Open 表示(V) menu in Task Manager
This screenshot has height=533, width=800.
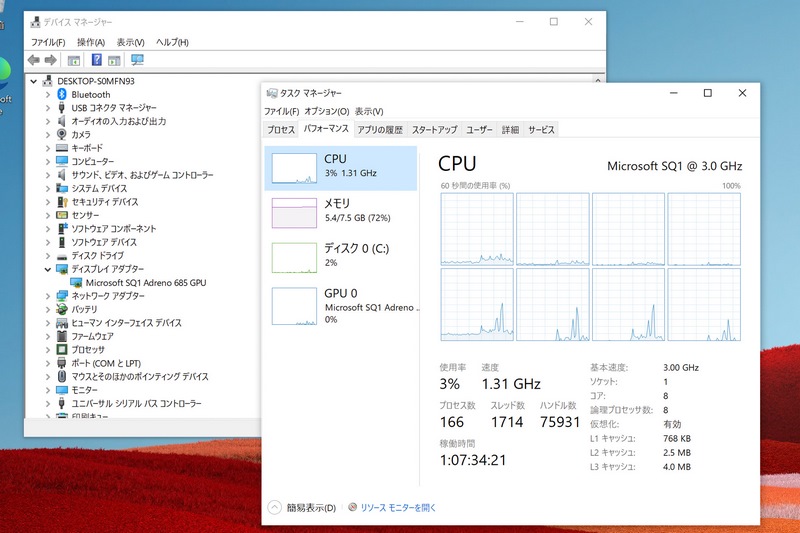point(369,111)
